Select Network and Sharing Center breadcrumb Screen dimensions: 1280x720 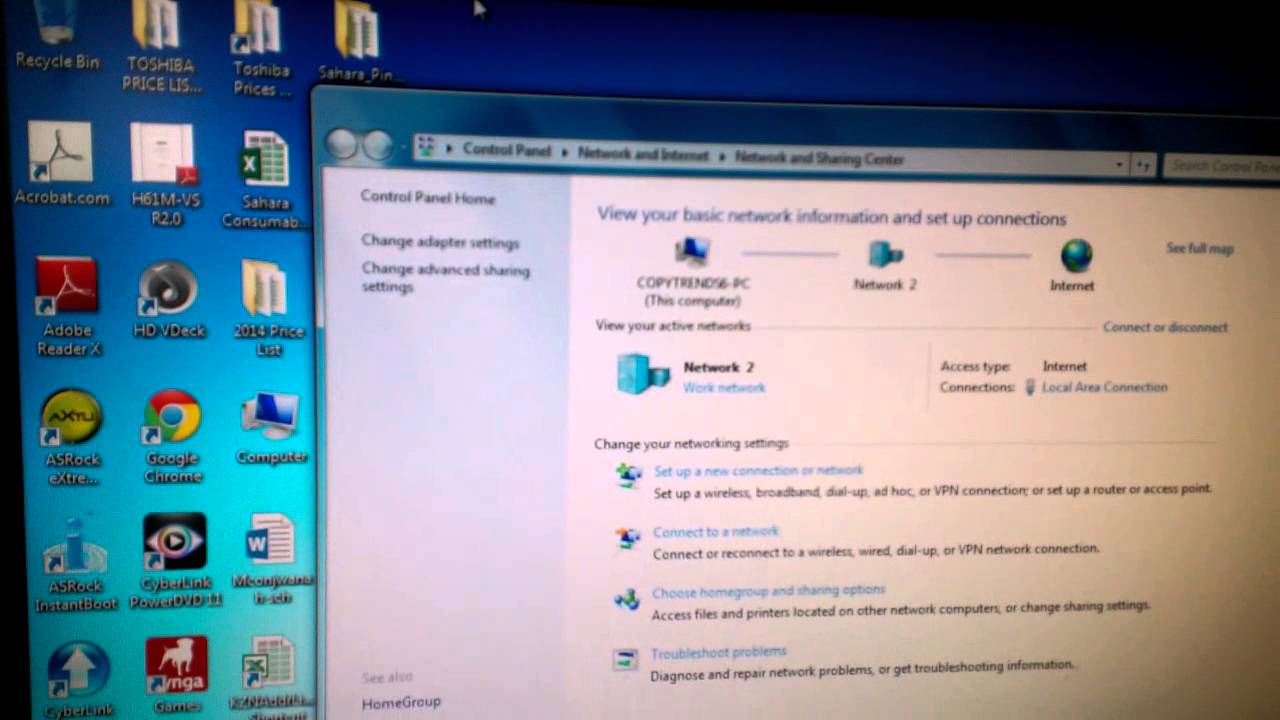pos(819,158)
